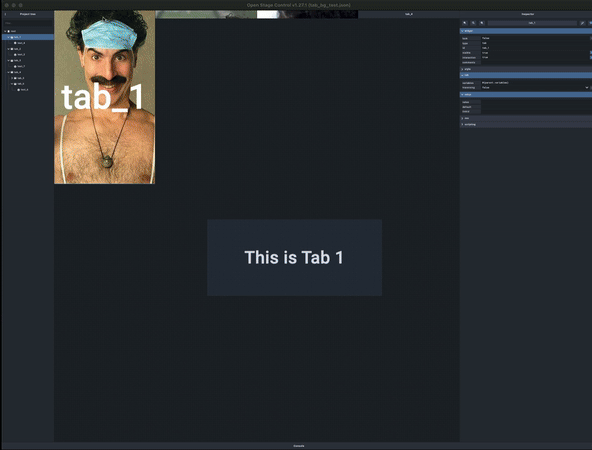The image size is (592, 450).
Task: Select the tab_1 image tab
Action: pos(105,97)
